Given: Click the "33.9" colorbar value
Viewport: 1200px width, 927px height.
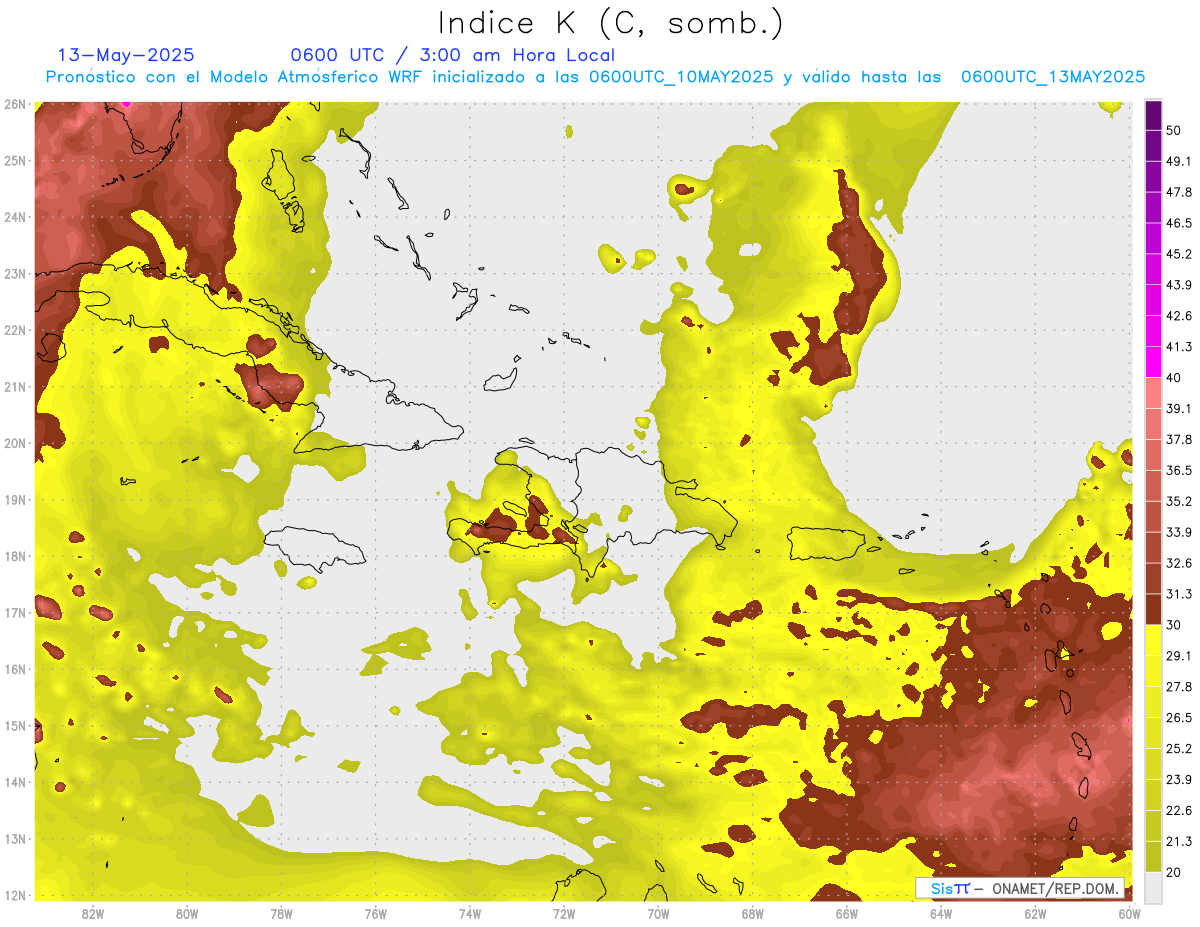Looking at the screenshot, I should tap(1179, 532).
